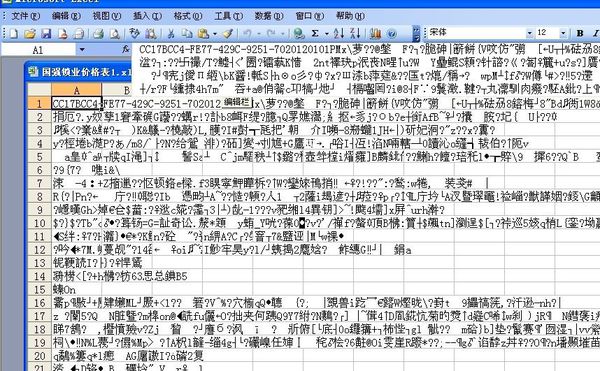Screen dimensions: 600x371
Task: Click the AutoSum sigma icon
Action: click(315, 34)
